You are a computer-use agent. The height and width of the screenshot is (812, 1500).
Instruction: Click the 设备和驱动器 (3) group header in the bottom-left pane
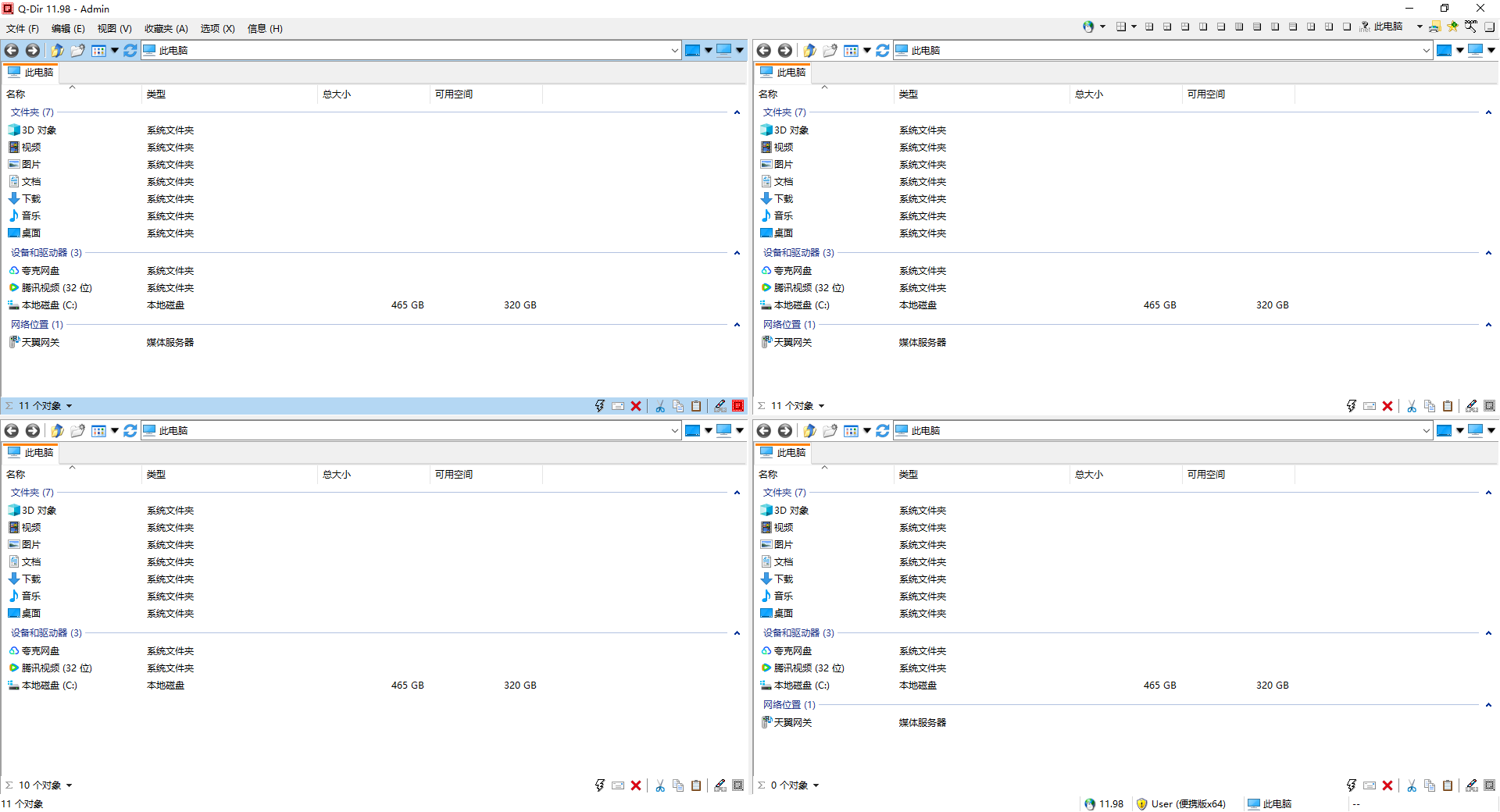tap(46, 633)
